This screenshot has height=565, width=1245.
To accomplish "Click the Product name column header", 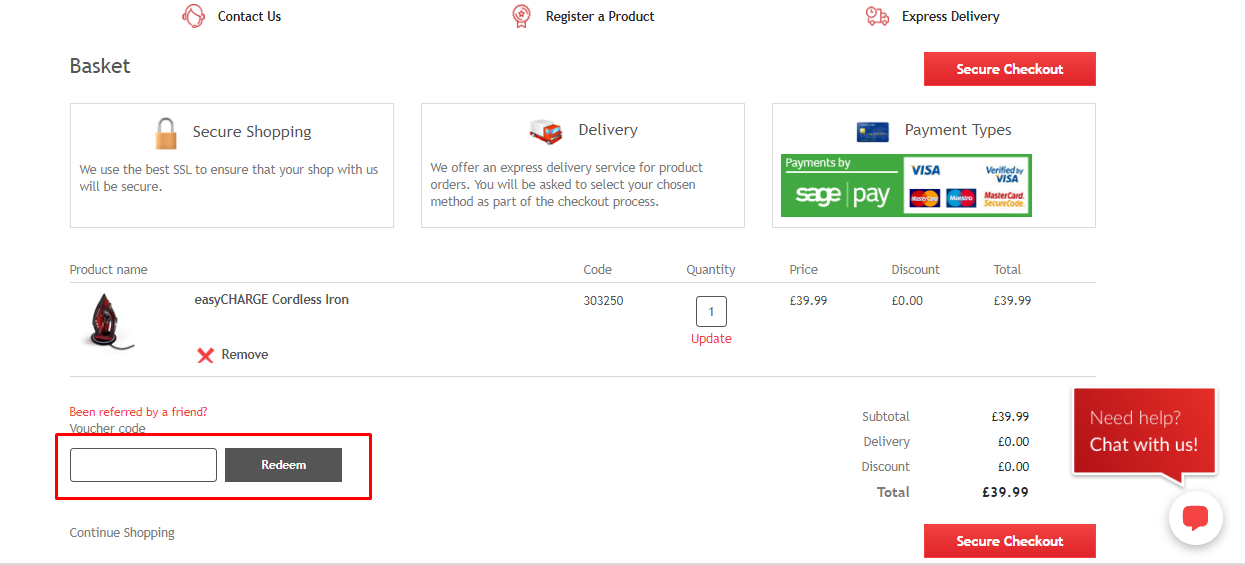I will point(108,270).
